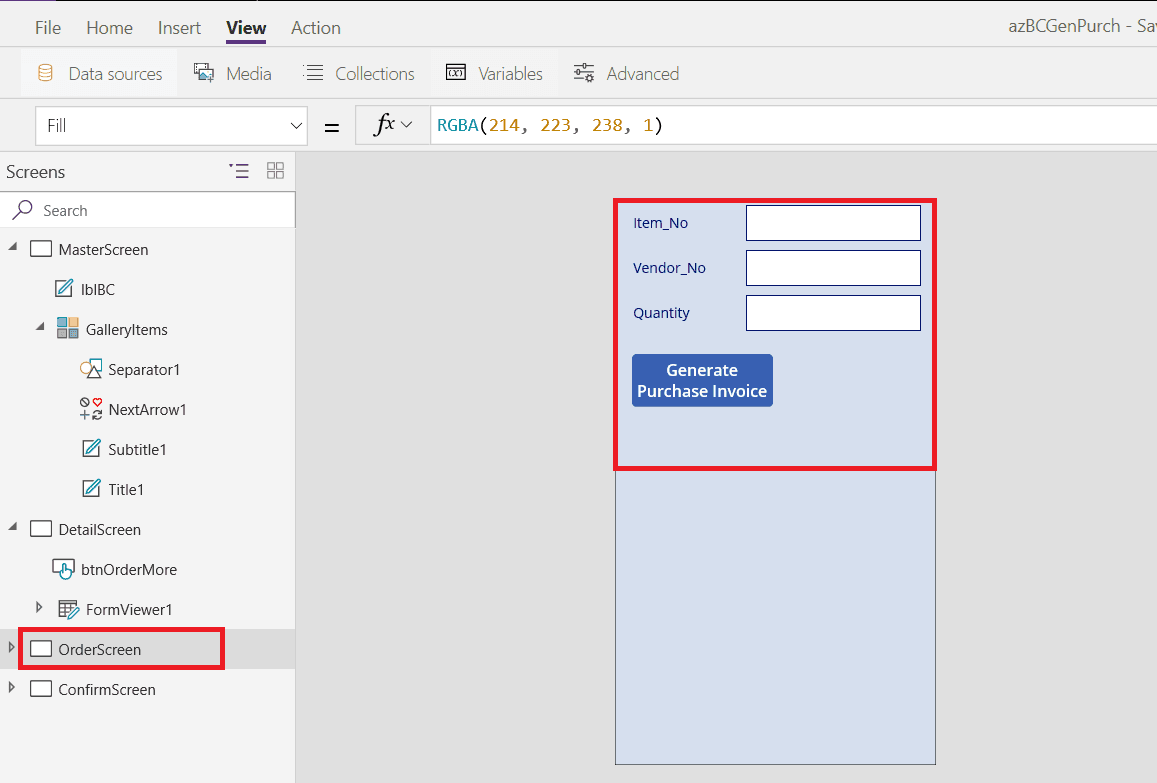The height and width of the screenshot is (783, 1157).
Task: Switch Screens pane to tree list view
Action: coord(238,171)
